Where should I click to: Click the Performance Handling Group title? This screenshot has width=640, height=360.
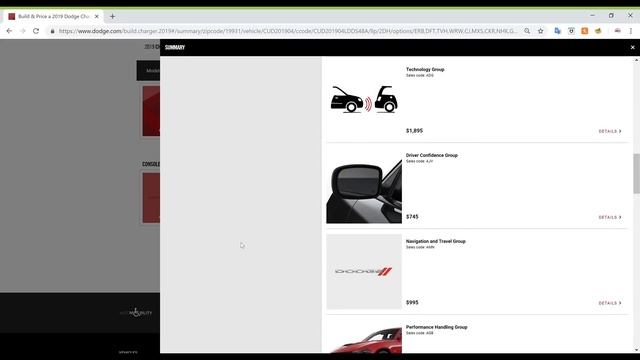click(x=436, y=327)
